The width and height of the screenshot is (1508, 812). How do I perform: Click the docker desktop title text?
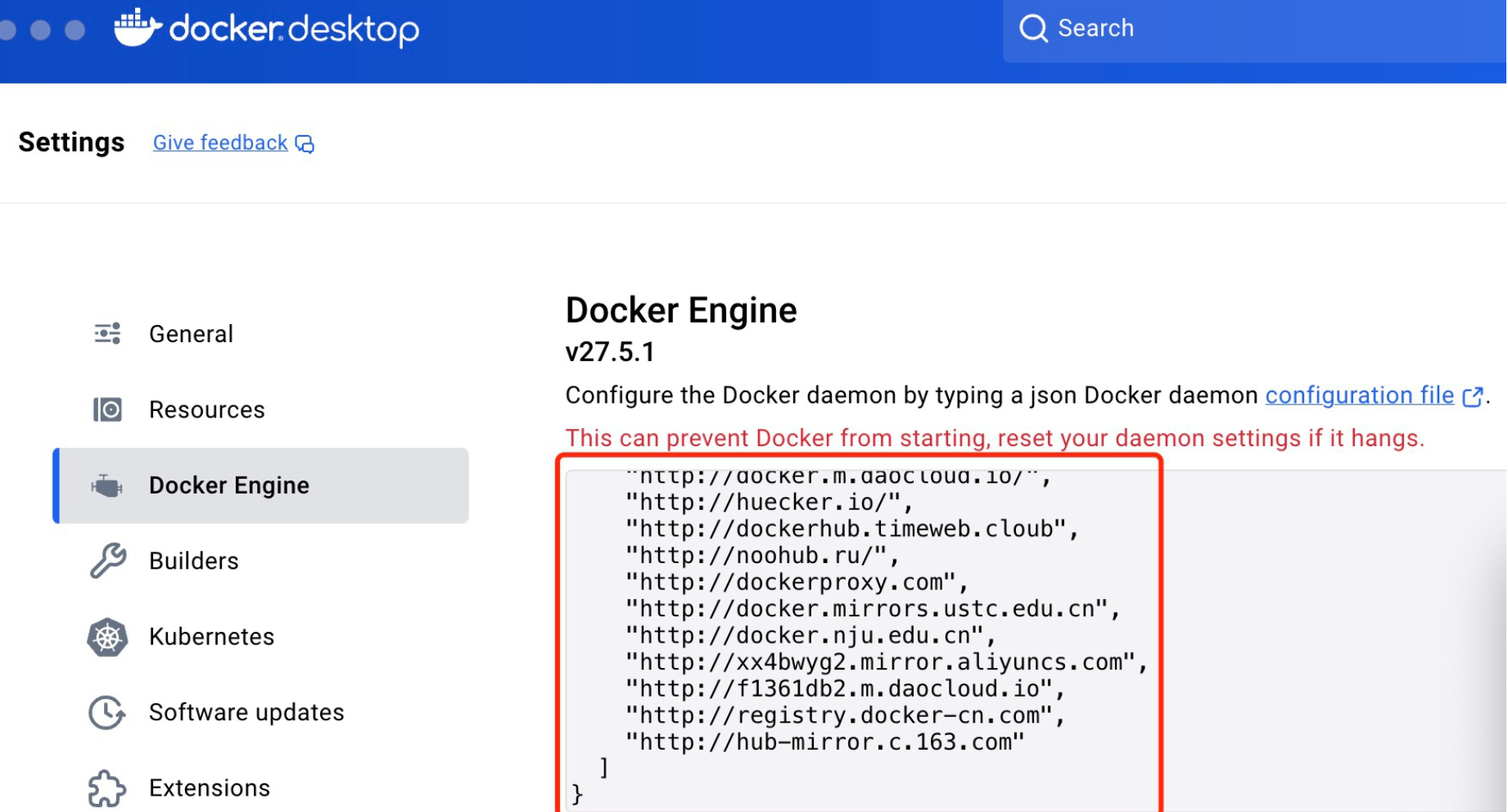pyautogui.click(x=294, y=29)
